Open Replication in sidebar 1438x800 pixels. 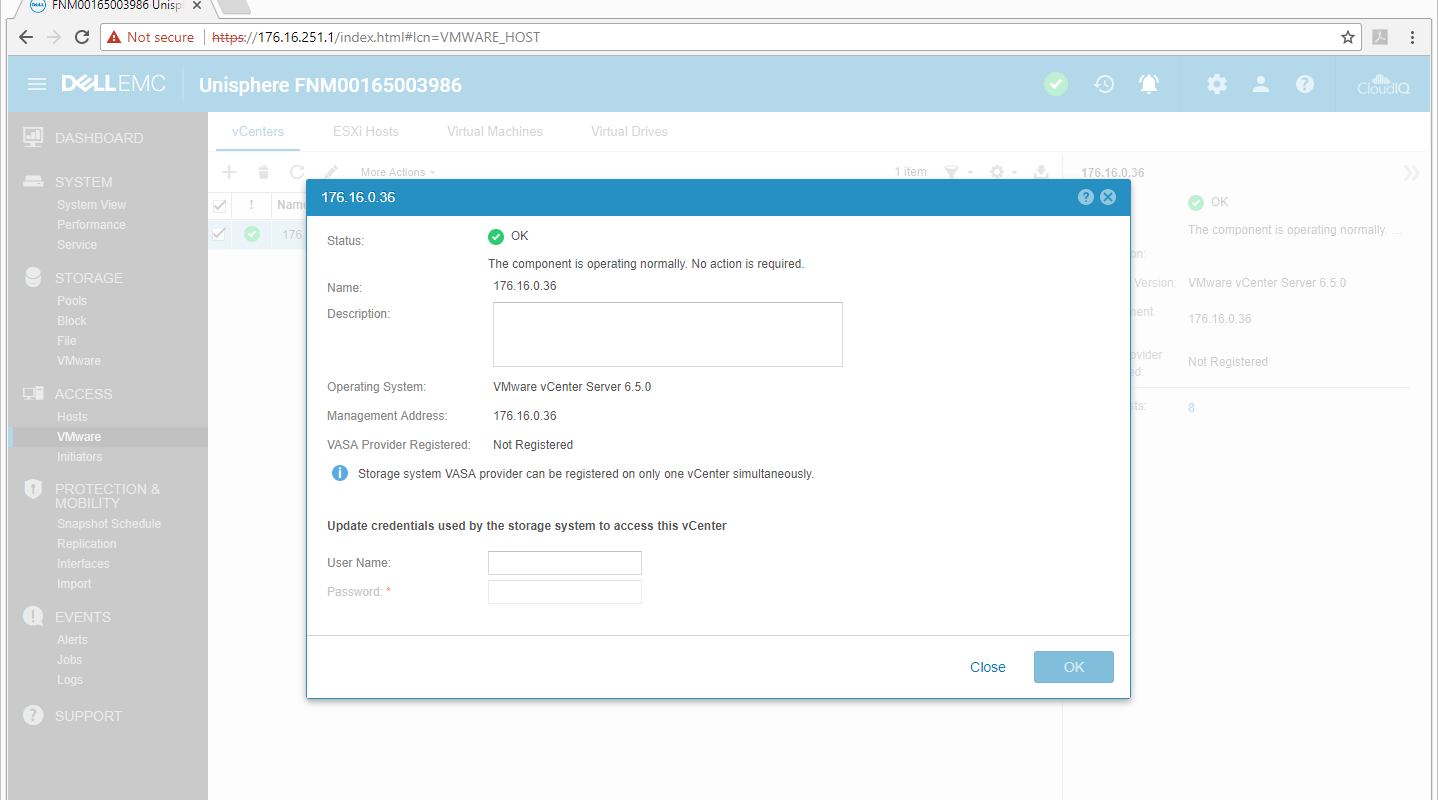pos(87,544)
